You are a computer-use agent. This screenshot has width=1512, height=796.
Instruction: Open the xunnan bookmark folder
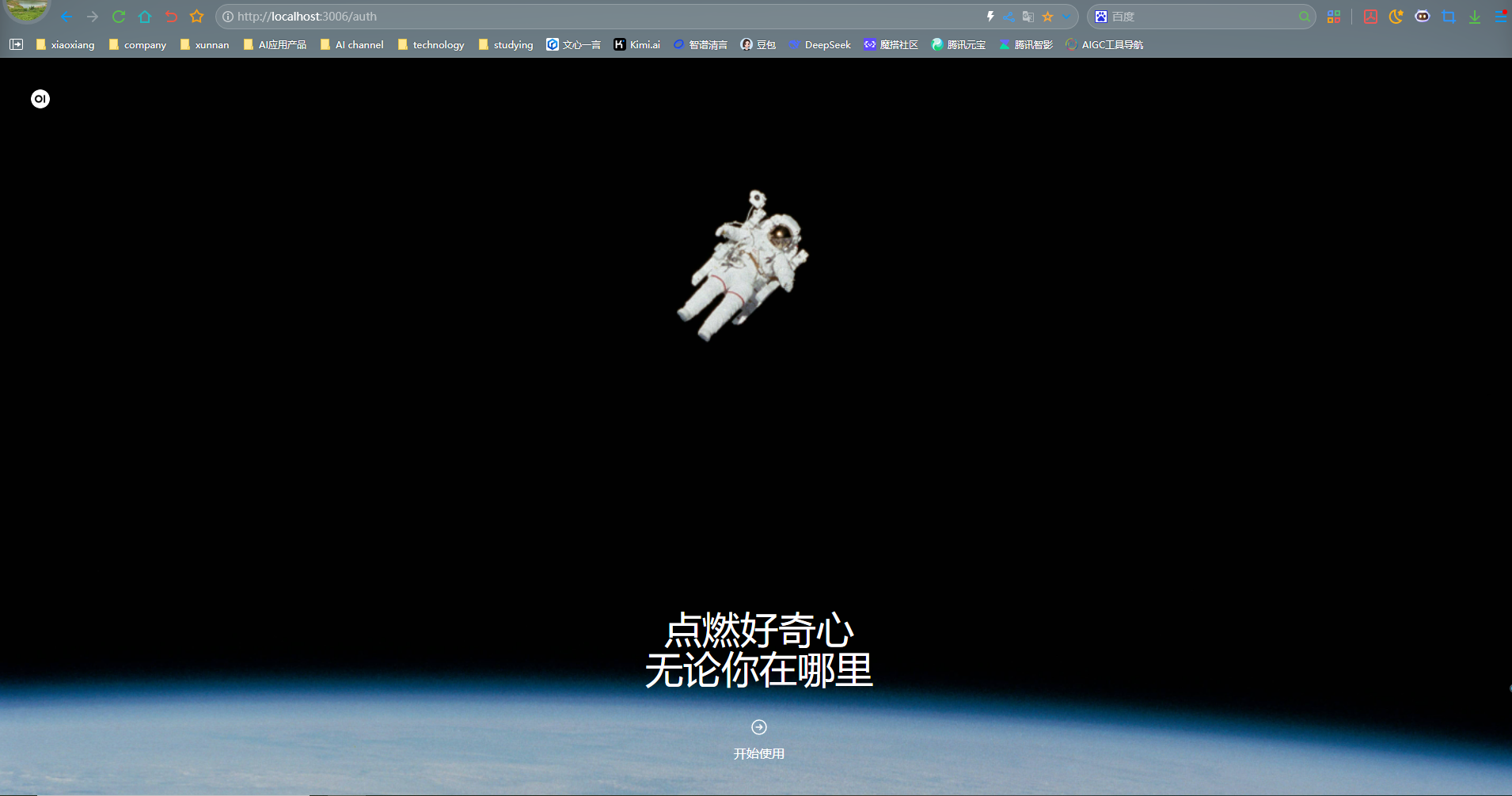click(x=204, y=45)
